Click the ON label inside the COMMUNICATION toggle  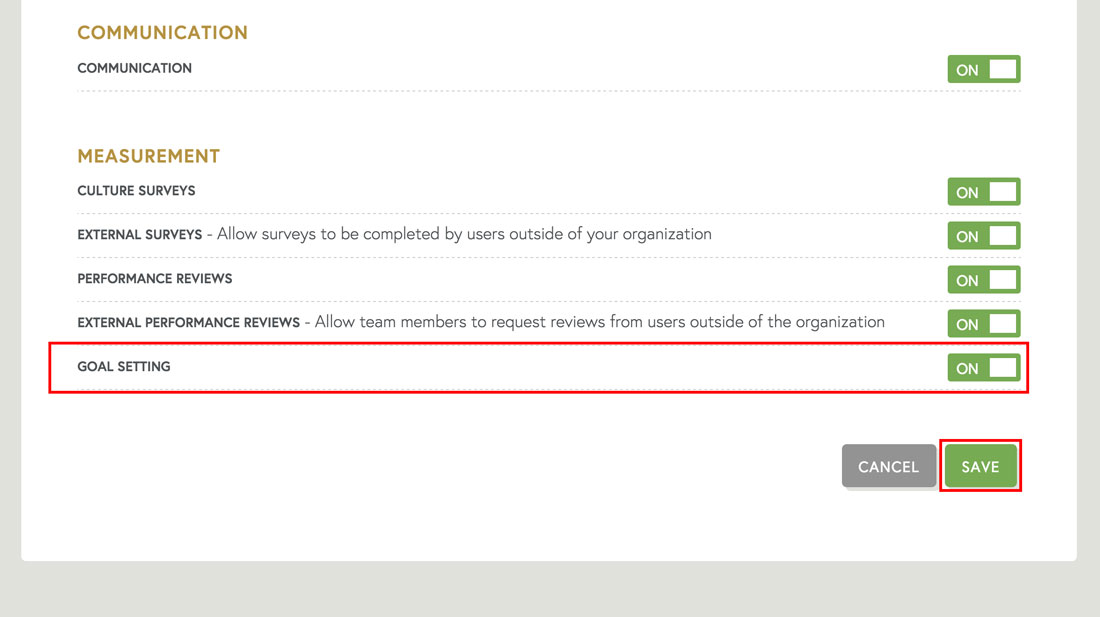click(969, 69)
